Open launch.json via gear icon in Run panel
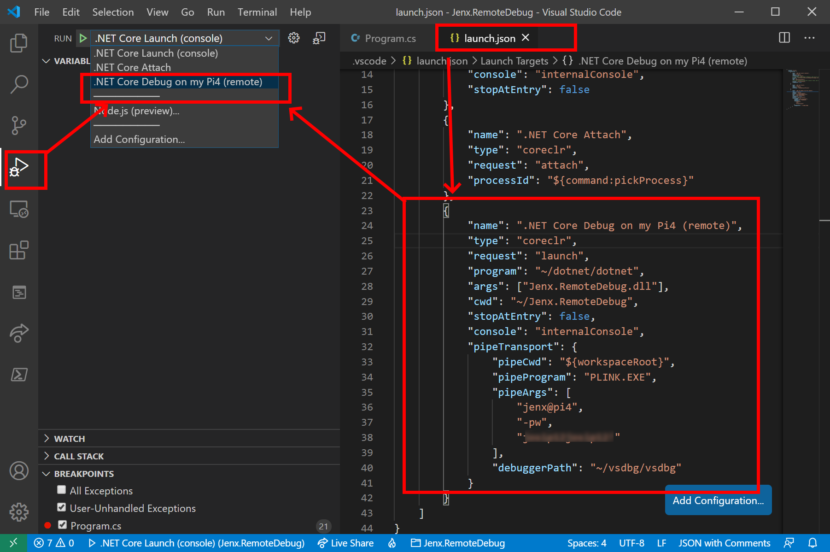 [x=294, y=38]
